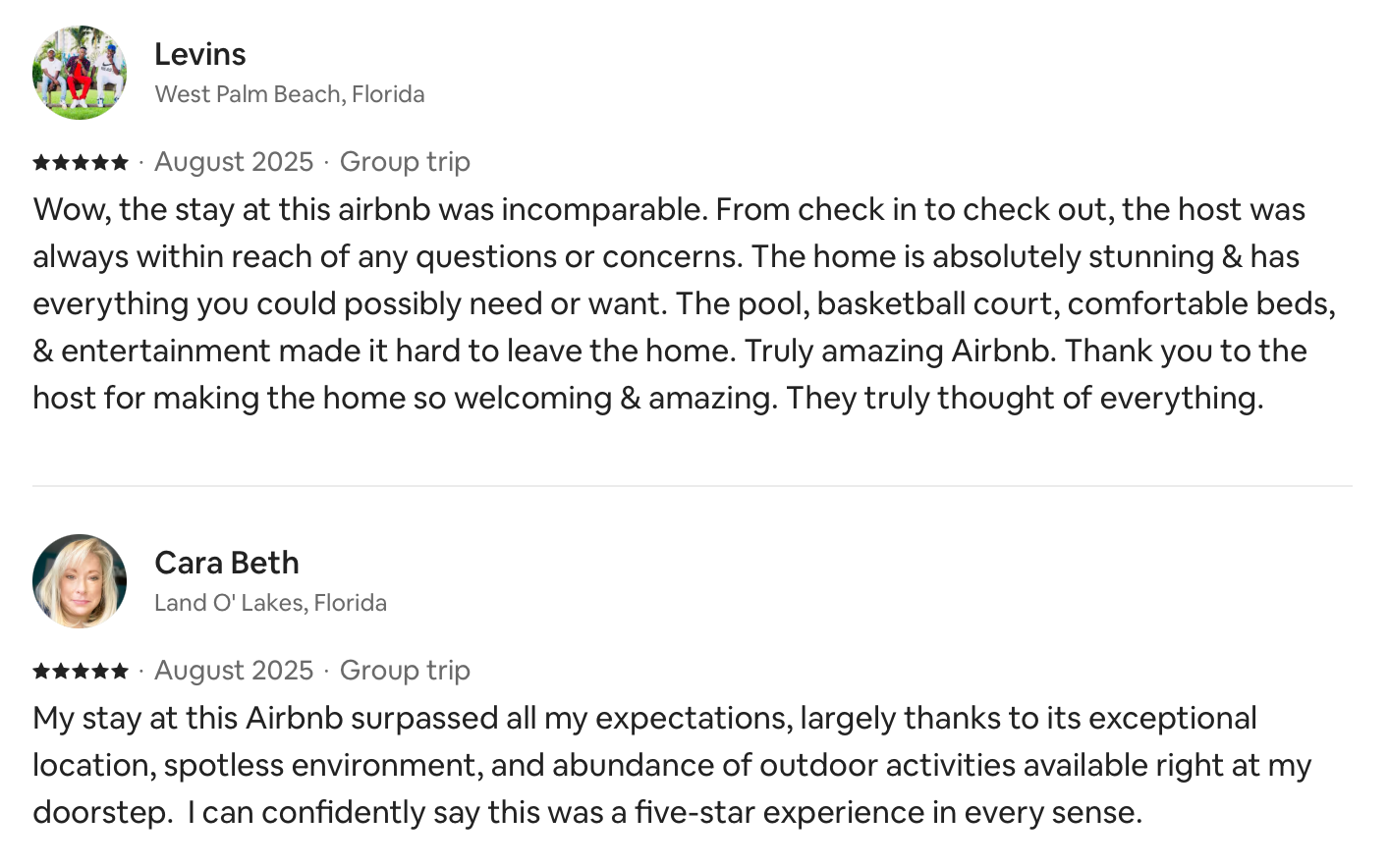Click West Palm Beach, Florida location

point(290,94)
